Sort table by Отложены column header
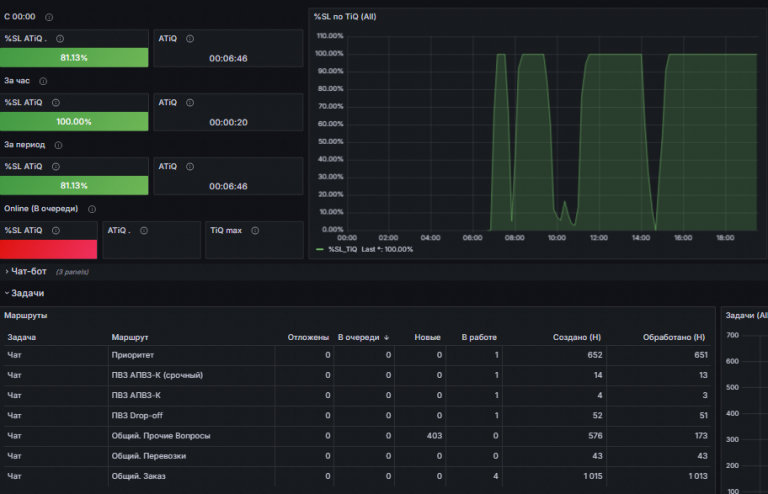Viewport: 768px width, 494px height. pyautogui.click(x=308, y=337)
